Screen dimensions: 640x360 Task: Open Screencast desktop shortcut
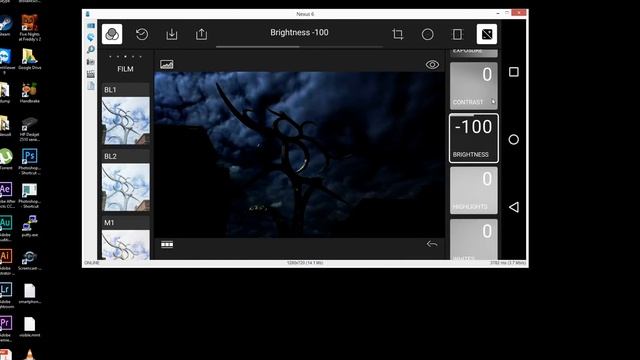(29, 260)
